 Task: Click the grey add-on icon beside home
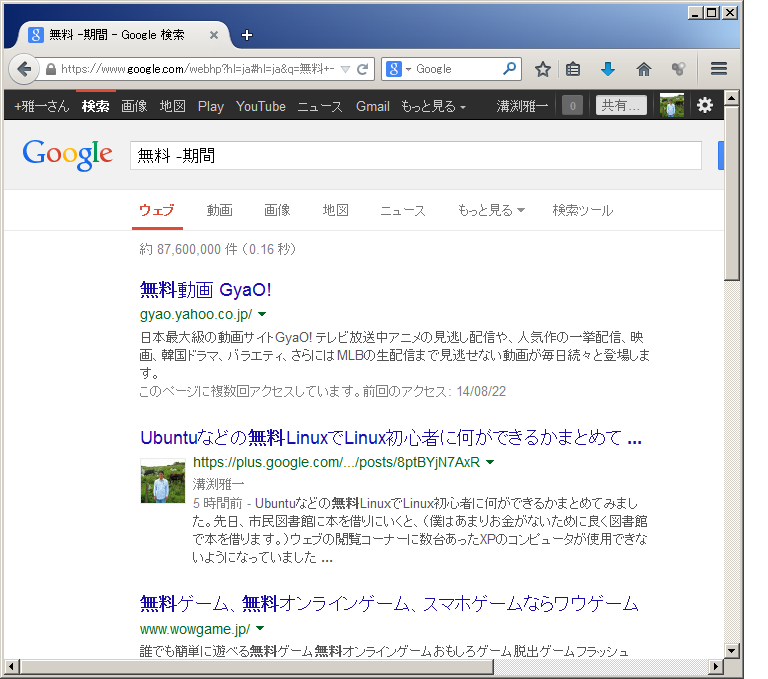(678, 69)
